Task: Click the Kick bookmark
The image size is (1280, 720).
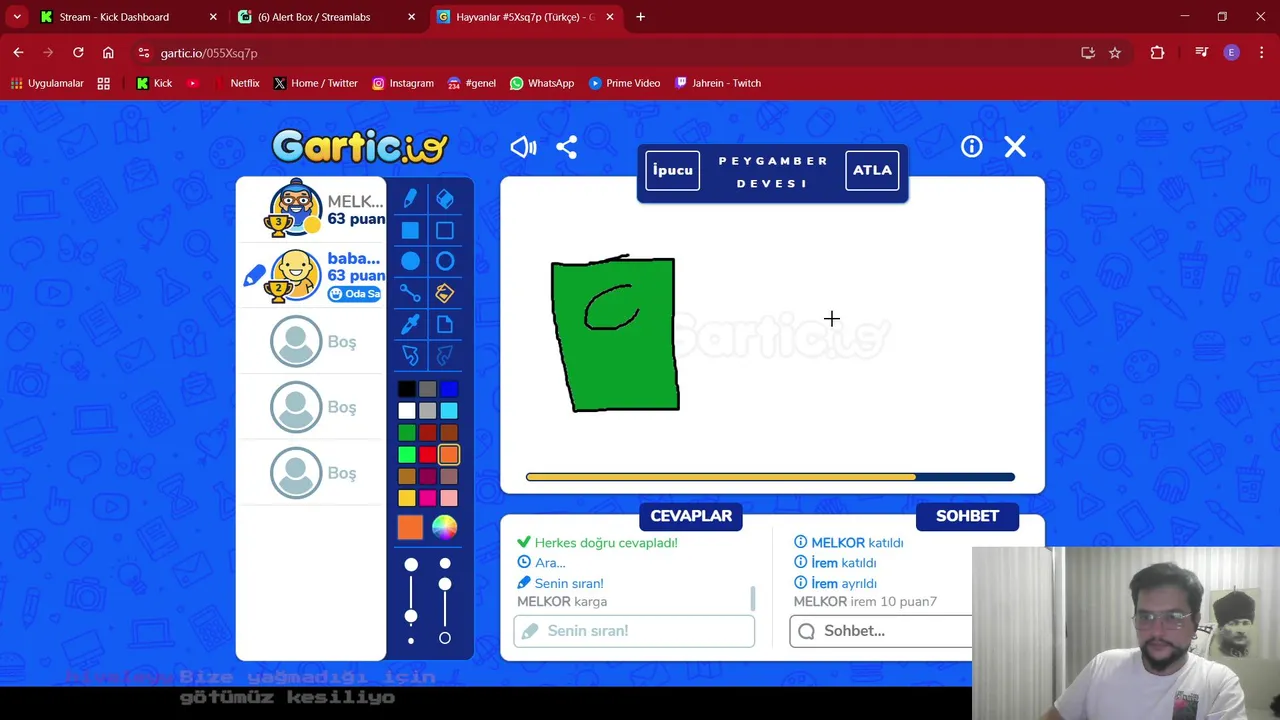Action: [x=154, y=83]
